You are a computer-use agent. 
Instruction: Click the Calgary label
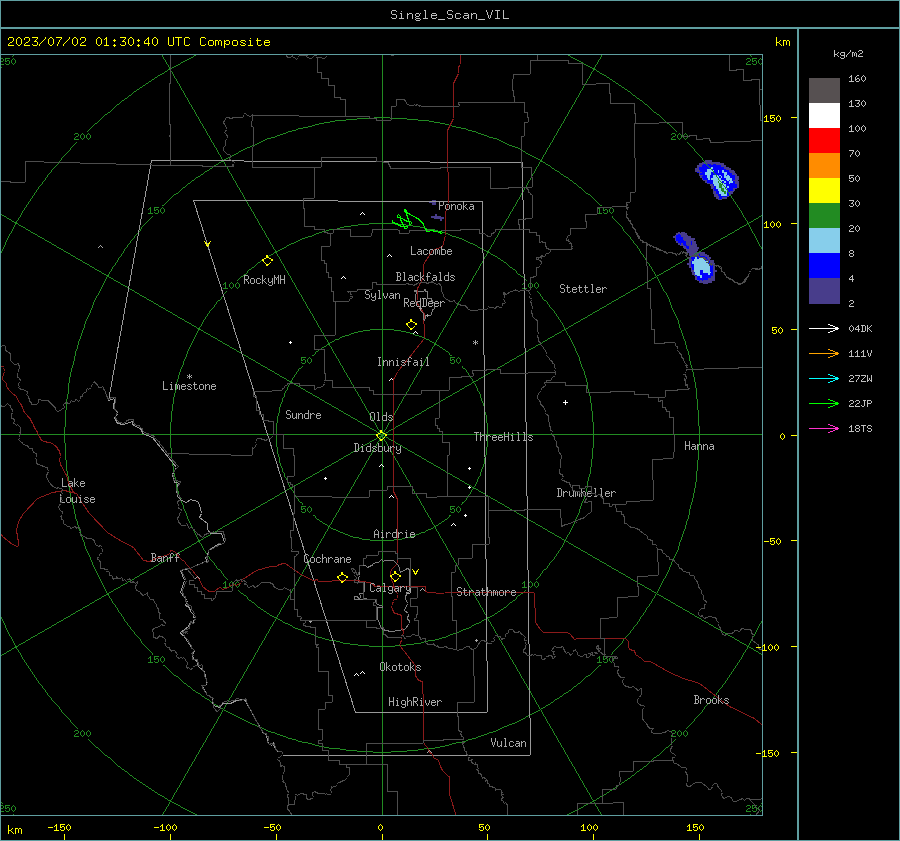point(390,588)
